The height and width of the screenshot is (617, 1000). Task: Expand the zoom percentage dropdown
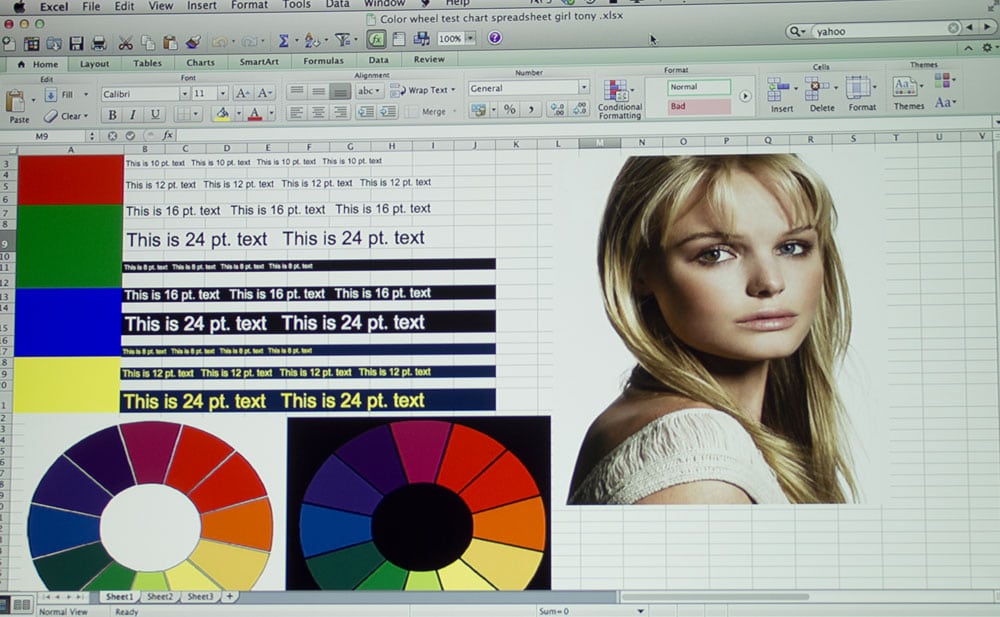point(469,39)
